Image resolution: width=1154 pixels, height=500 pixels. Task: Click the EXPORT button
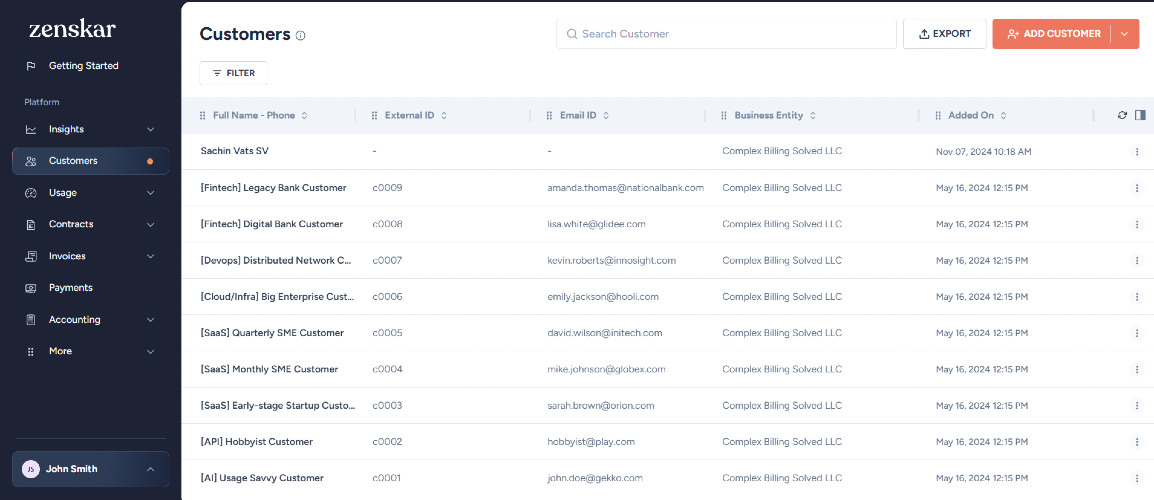pos(945,34)
